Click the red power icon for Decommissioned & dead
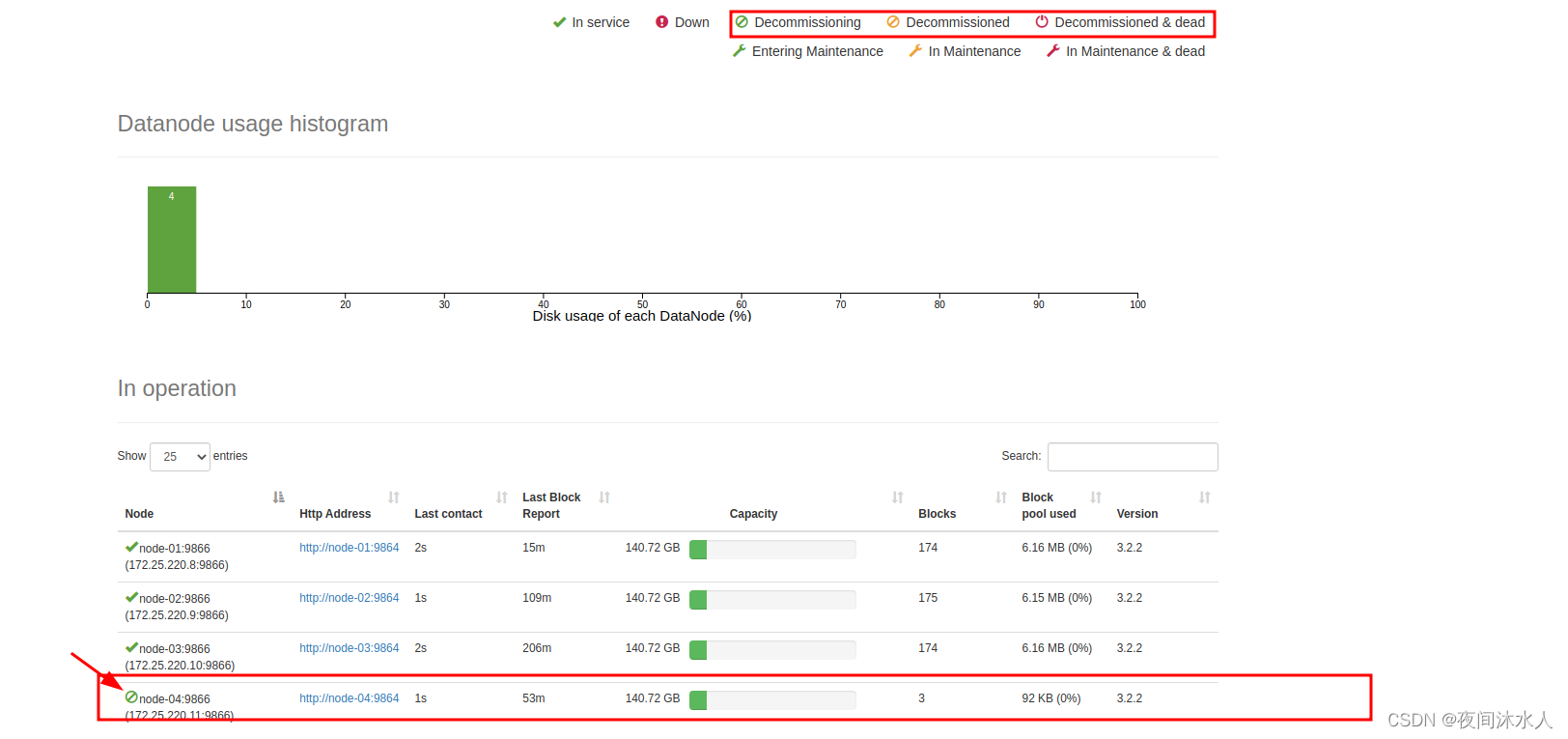 pos(1042,22)
